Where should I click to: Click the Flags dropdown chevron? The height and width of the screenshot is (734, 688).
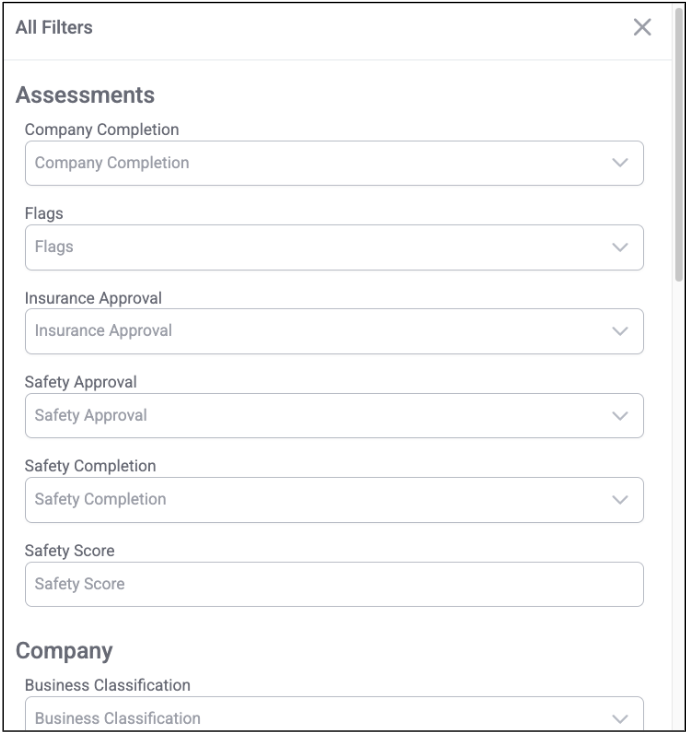point(620,247)
